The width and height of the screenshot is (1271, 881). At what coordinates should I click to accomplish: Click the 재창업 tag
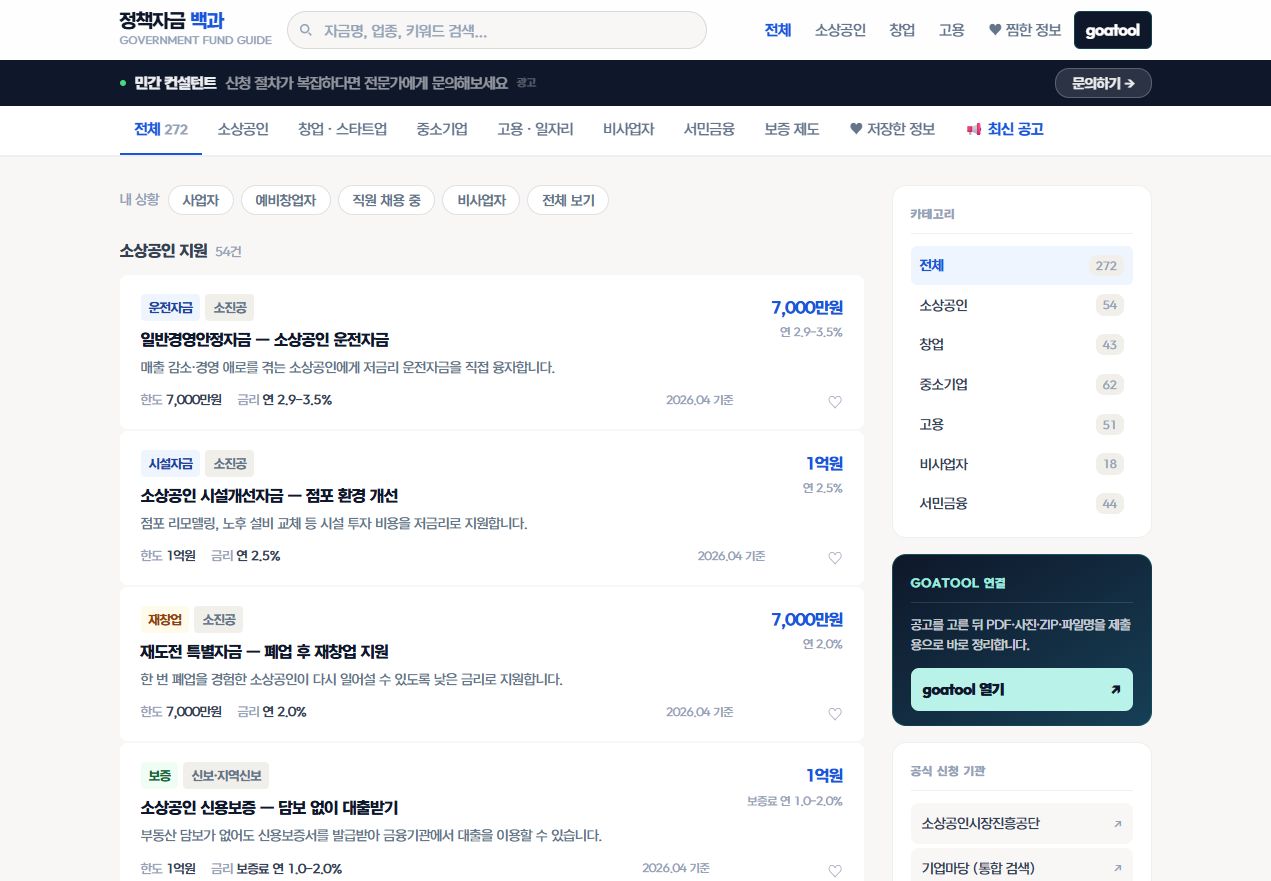165,619
